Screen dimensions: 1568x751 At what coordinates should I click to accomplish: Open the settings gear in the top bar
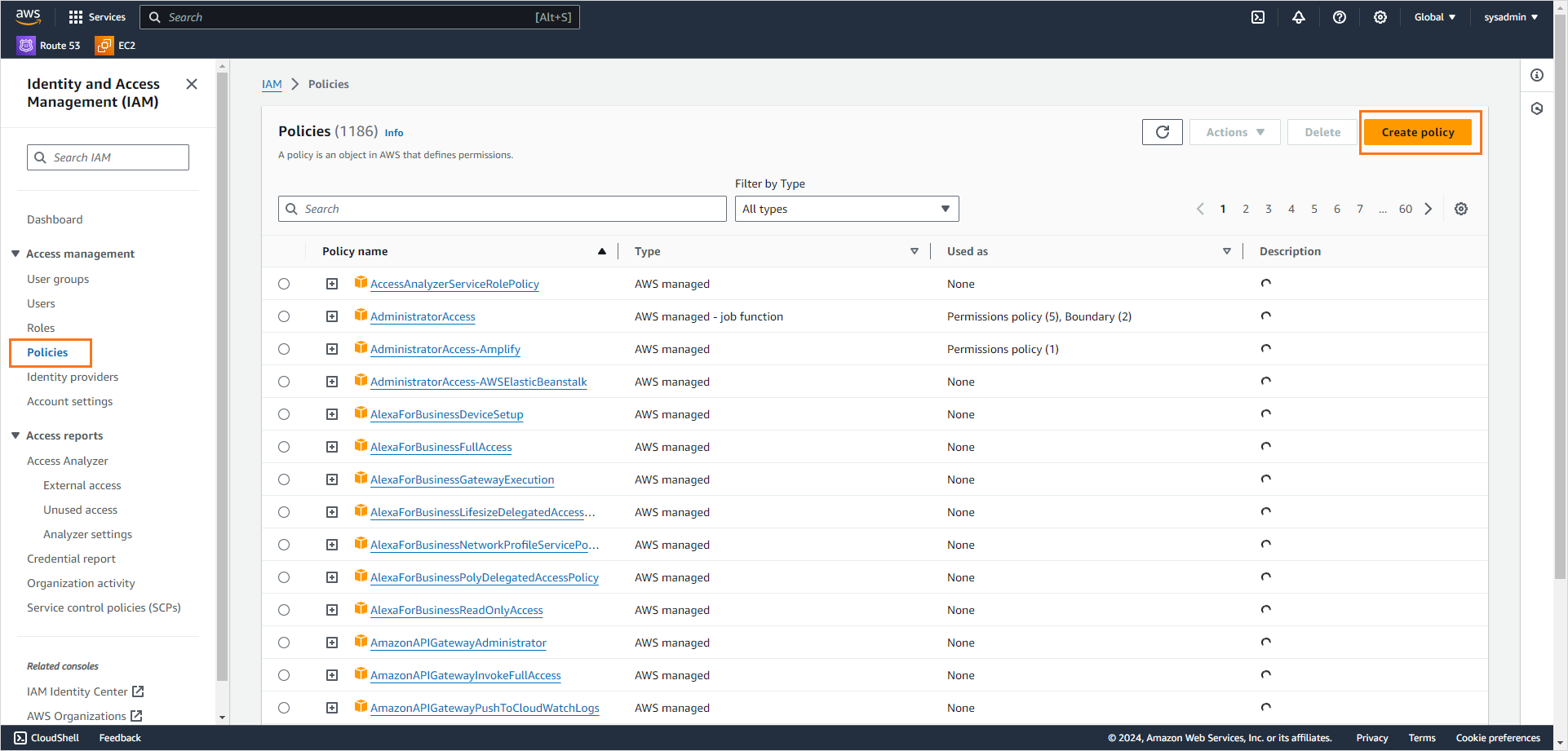1380,17
